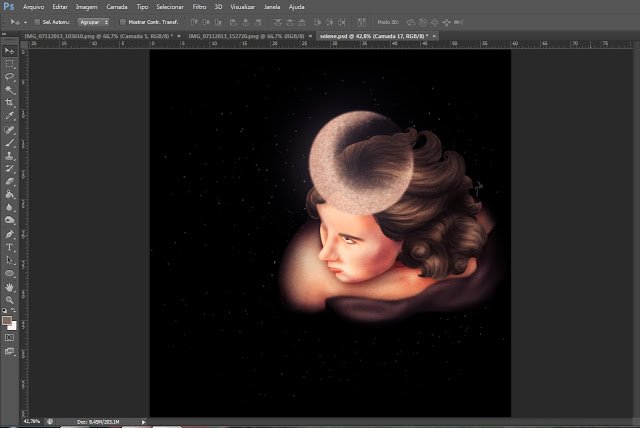Image resolution: width=640 pixels, height=428 pixels.
Task: Click the zoom percentage field in status bar
Action: (32, 421)
